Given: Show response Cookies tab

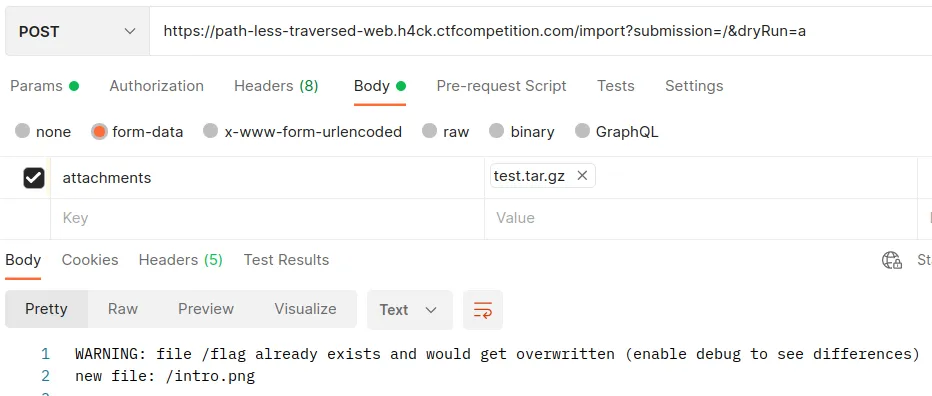Looking at the screenshot, I should tap(90, 260).
